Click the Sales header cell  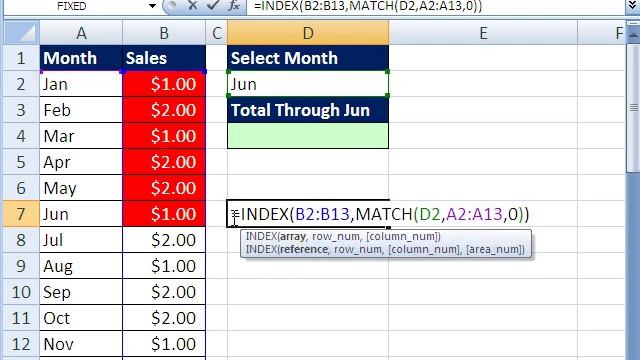click(x=164, y=58)
